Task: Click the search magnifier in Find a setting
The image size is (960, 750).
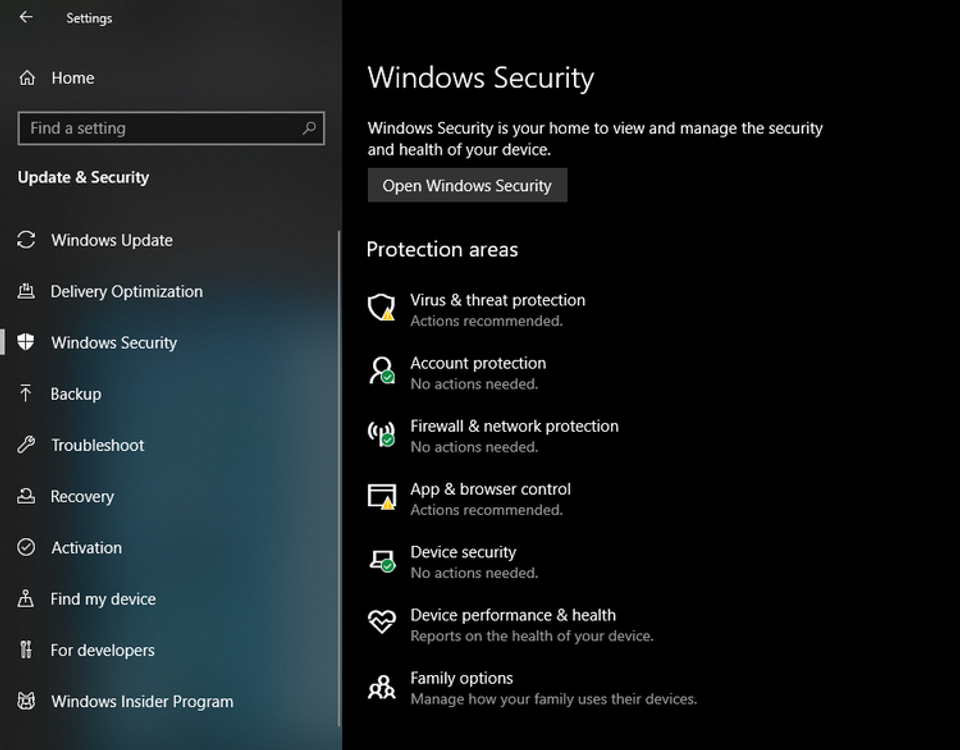Action: point(309,128)
